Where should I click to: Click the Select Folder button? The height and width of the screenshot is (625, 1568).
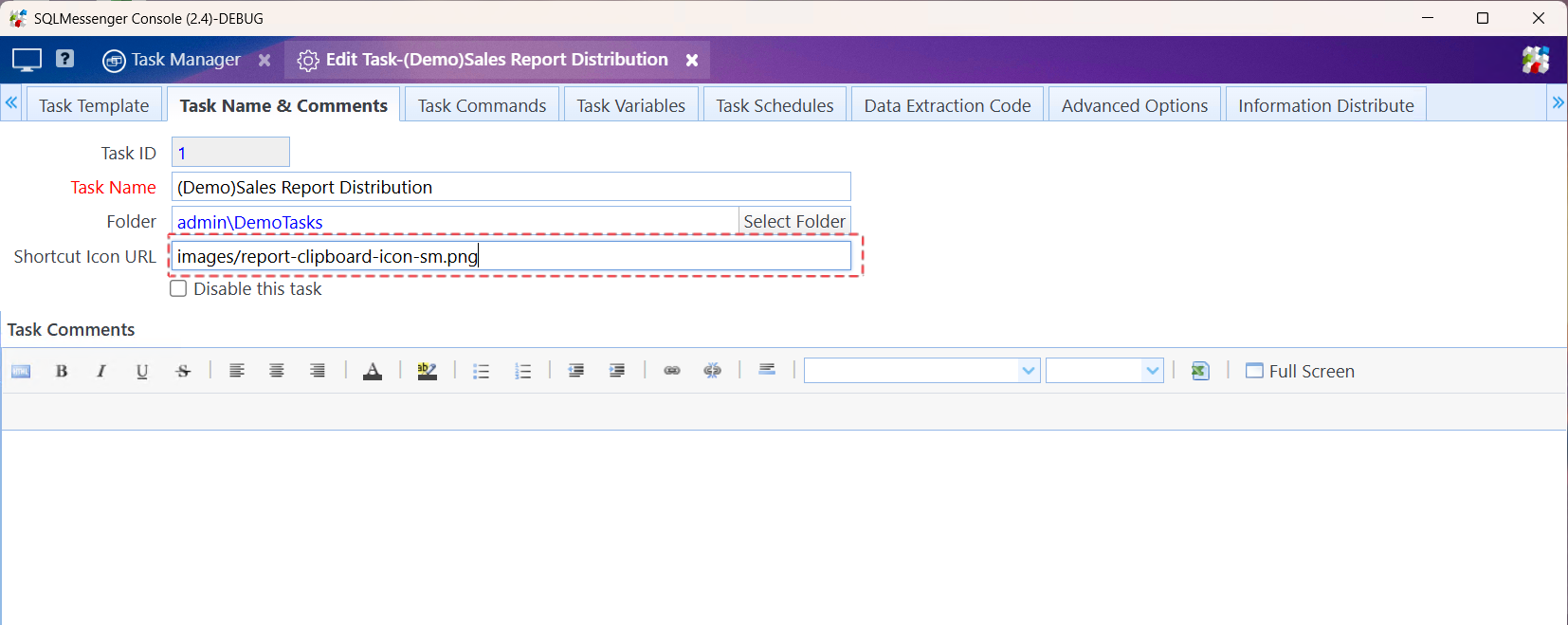tap(794, 221)
